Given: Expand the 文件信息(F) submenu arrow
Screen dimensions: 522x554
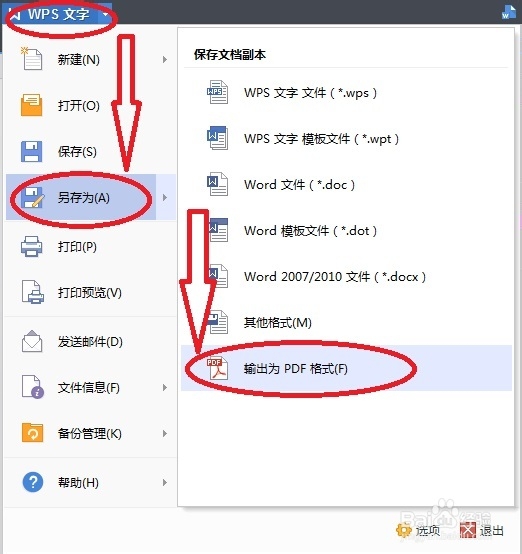Looking at the screenshot, I should pos(165,388).
